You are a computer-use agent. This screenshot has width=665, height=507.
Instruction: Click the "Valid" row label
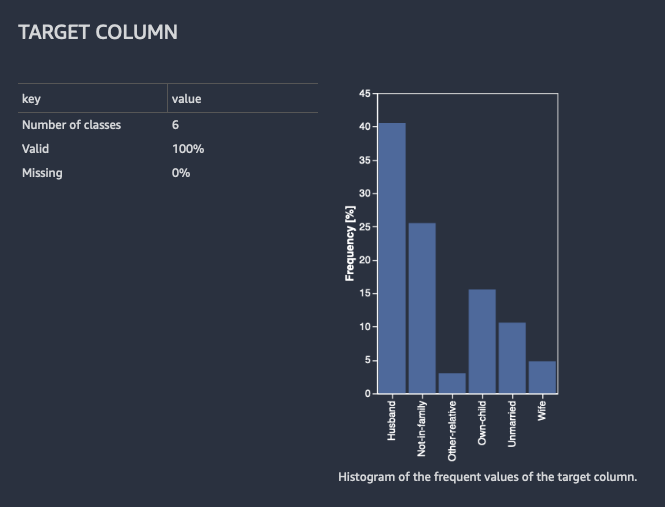35,149
